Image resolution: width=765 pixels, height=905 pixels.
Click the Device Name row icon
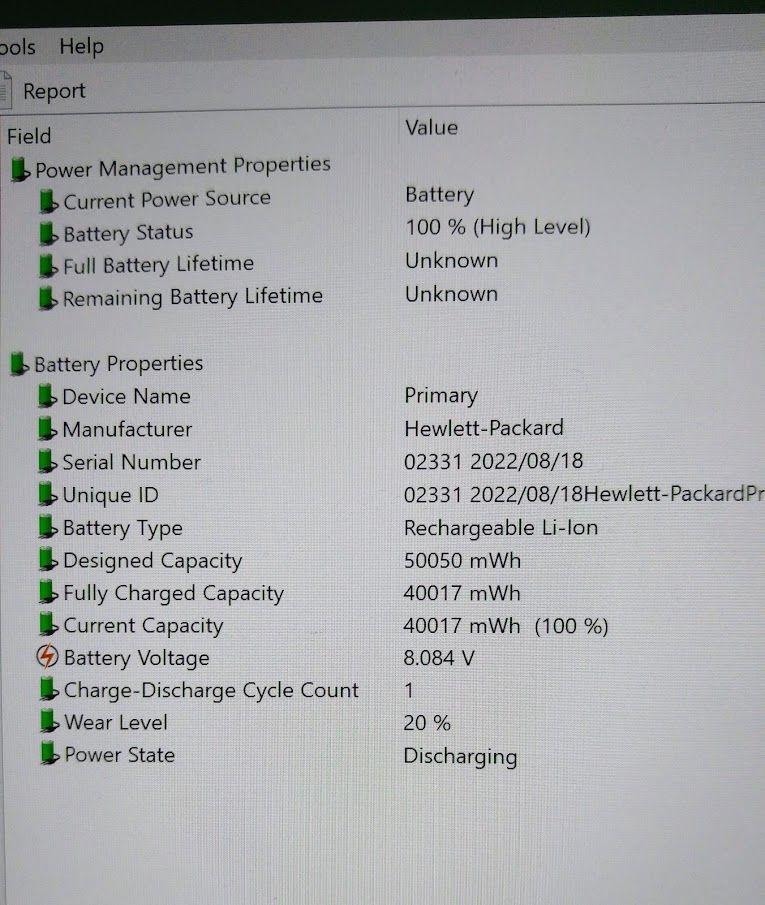(x=47, y=397)
